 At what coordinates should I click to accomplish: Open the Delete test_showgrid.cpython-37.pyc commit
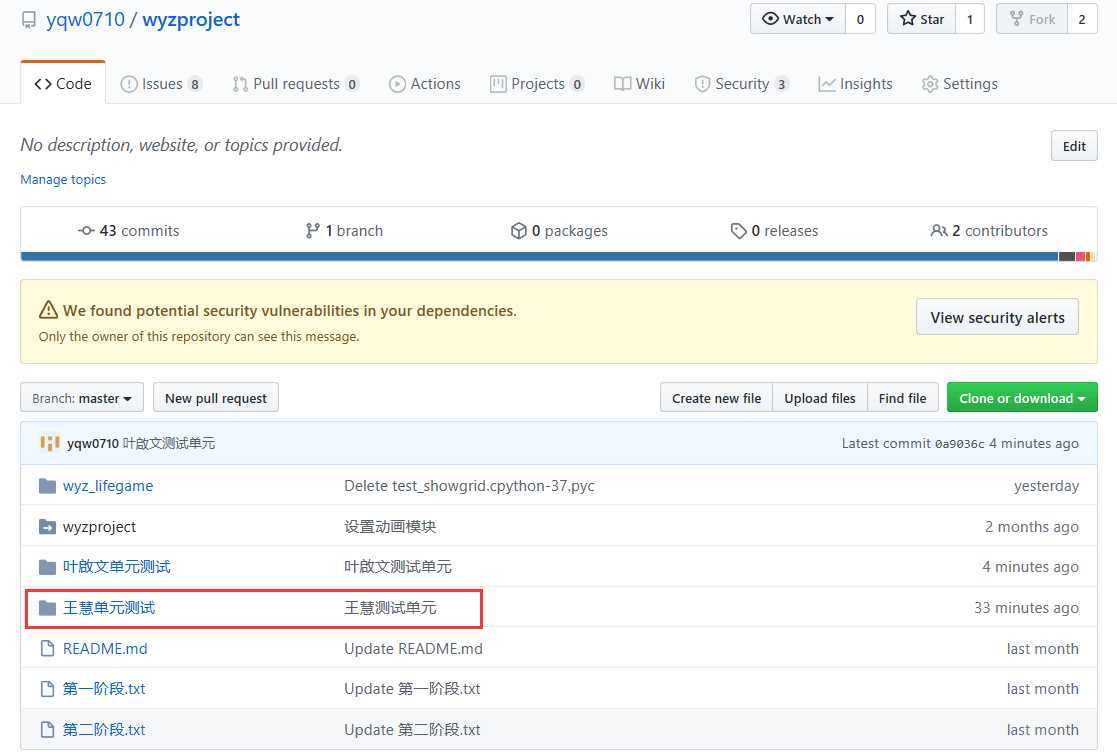pyautogui.click(x=469, y=486)
